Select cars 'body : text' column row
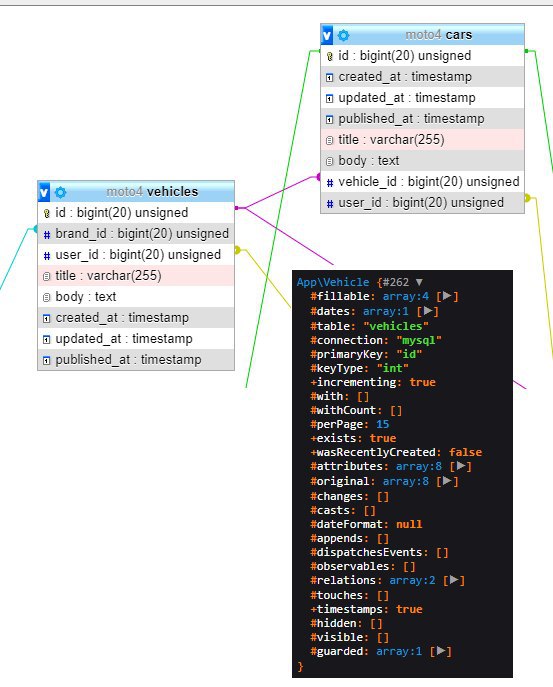553x687 pixels. click(x=422, y=161)
